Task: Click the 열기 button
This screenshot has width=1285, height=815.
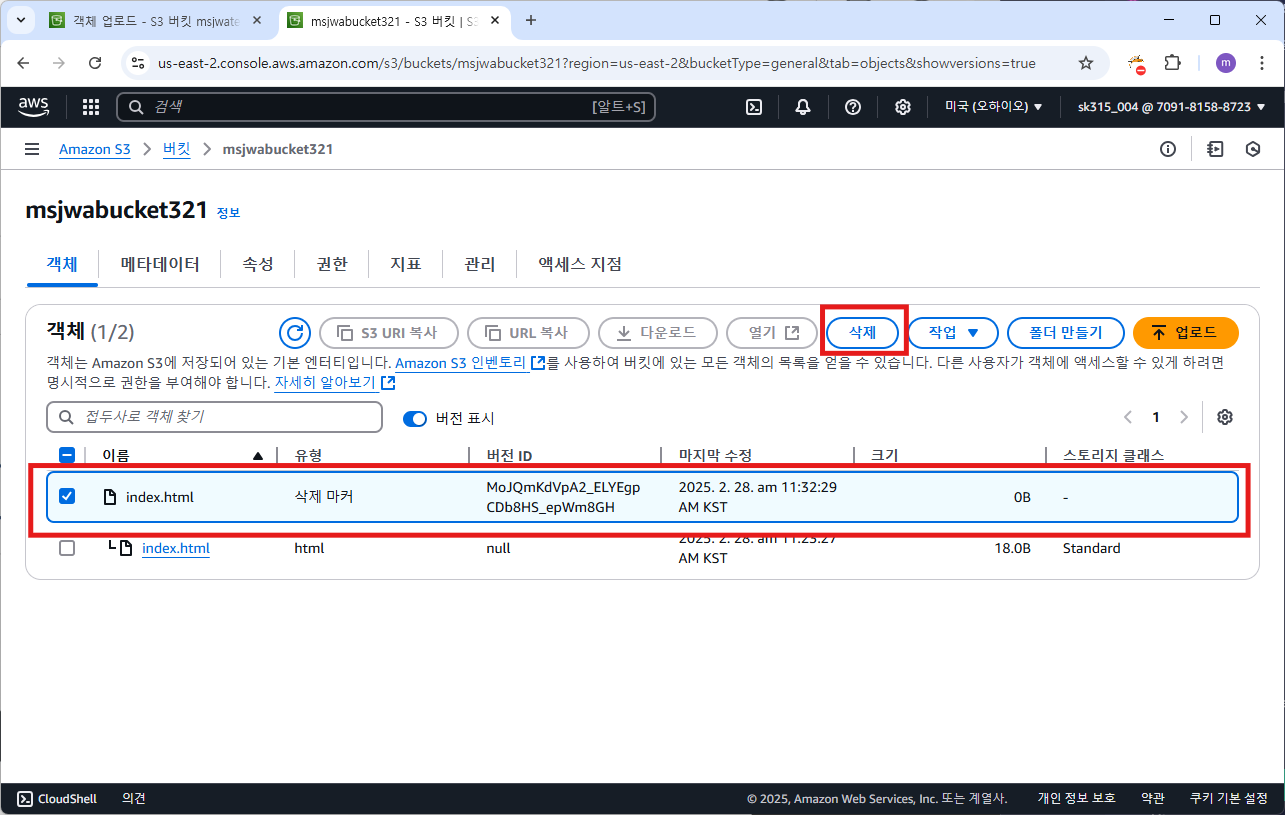Action: click(x=771, y=333)
